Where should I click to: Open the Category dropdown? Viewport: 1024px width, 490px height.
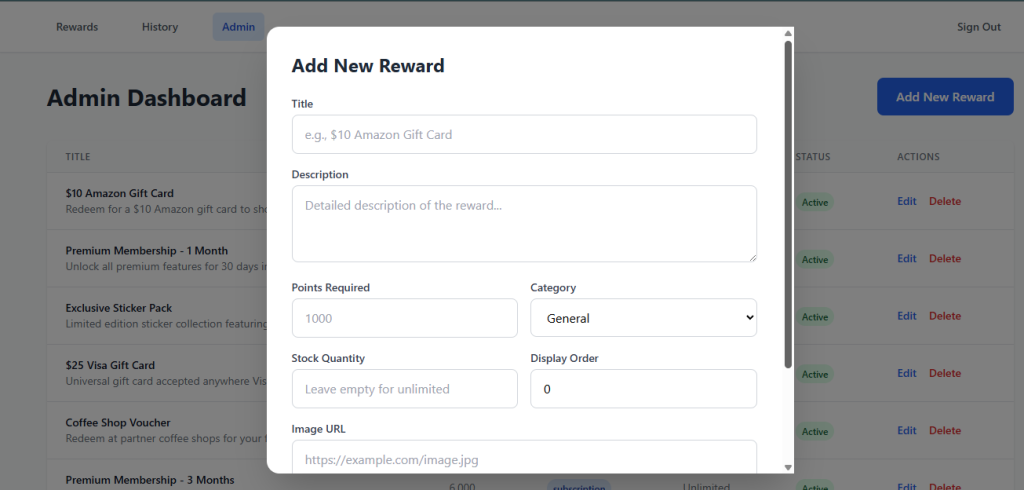click(643, 318)
